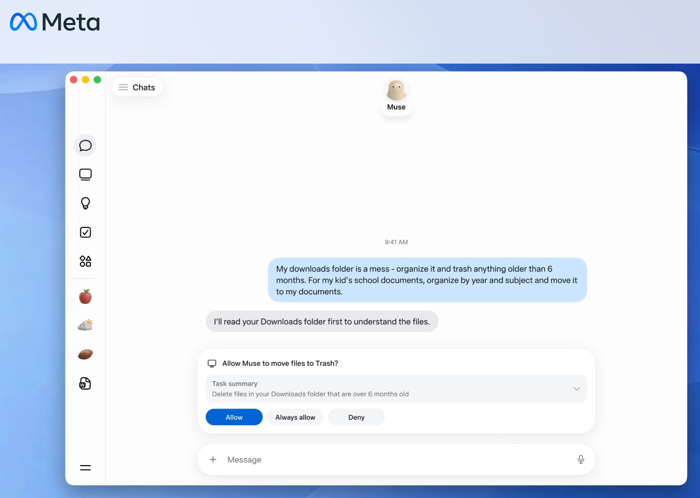This screenshot has width=700, height=498.
Task: Expand the Task summary chevron
Action: click(x=576, y=389)
